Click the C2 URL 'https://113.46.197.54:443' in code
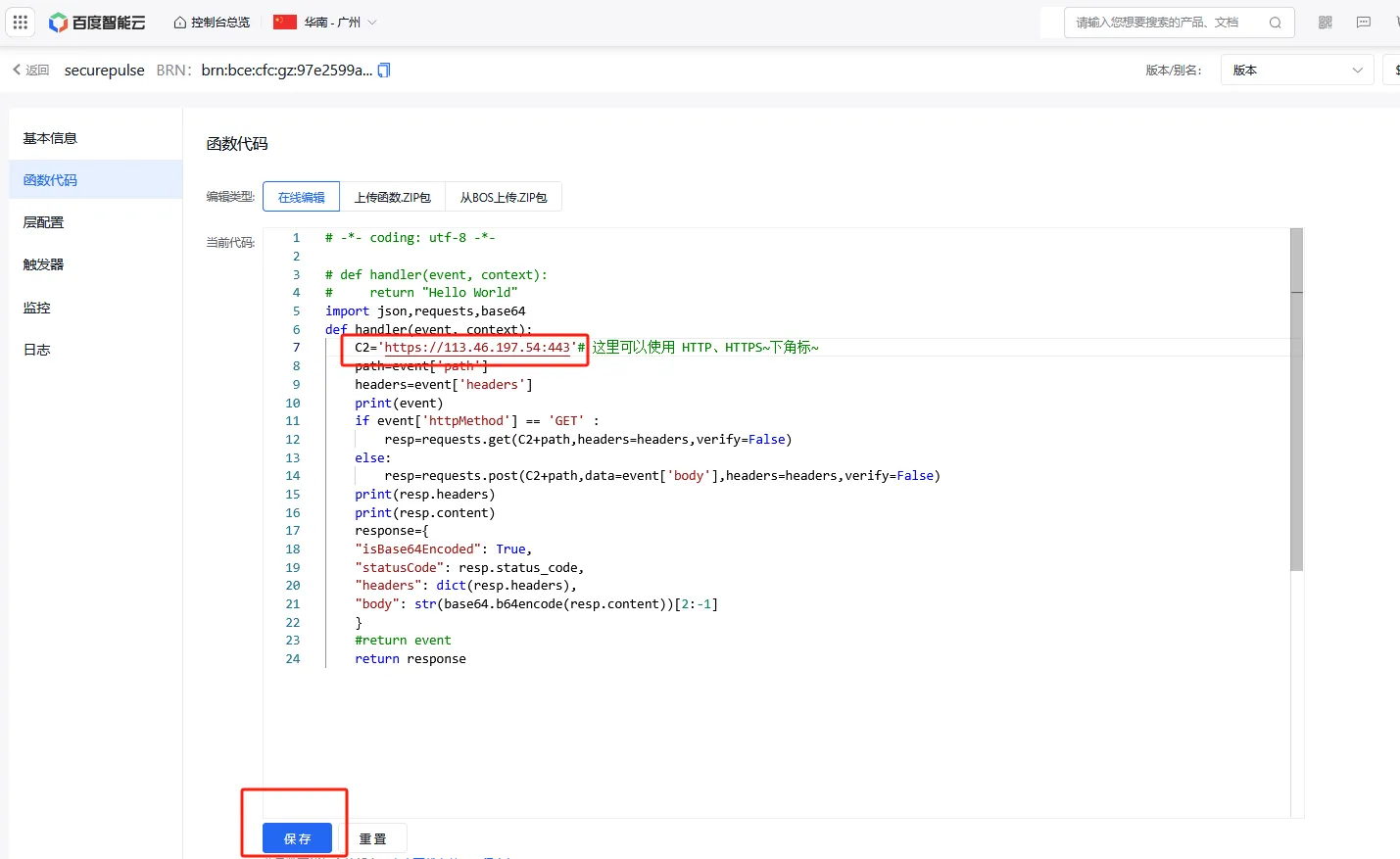This screenshot has height=859, width=1400. [x=477, y=348]
